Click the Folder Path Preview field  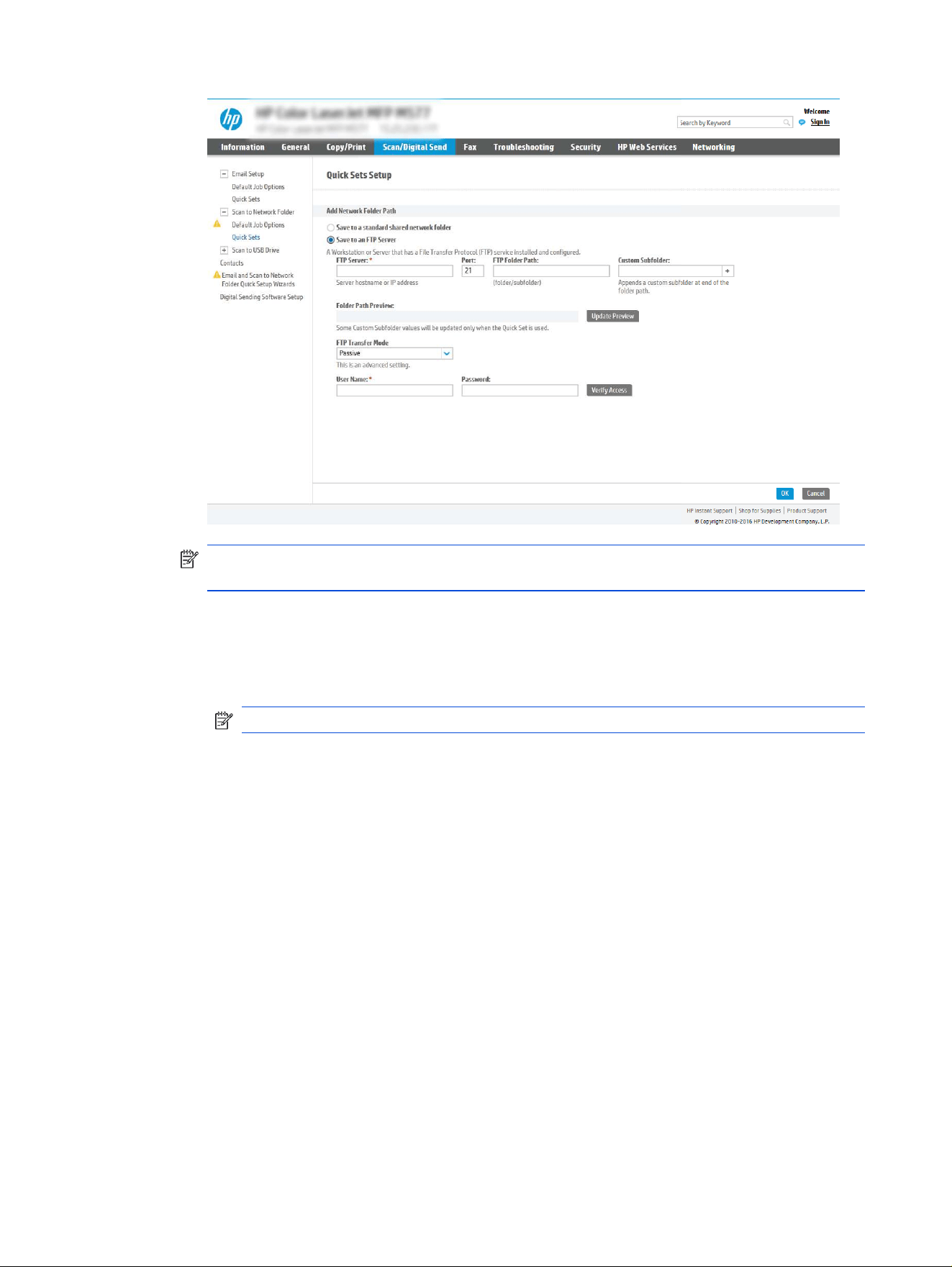pyautogui.click(x=457, y=317)
